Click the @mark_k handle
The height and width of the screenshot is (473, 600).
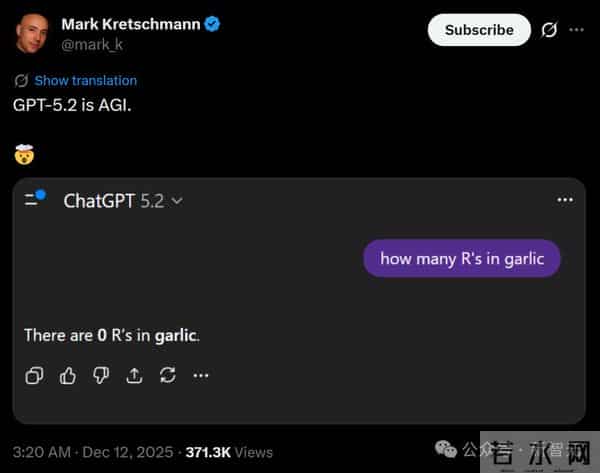93,44
